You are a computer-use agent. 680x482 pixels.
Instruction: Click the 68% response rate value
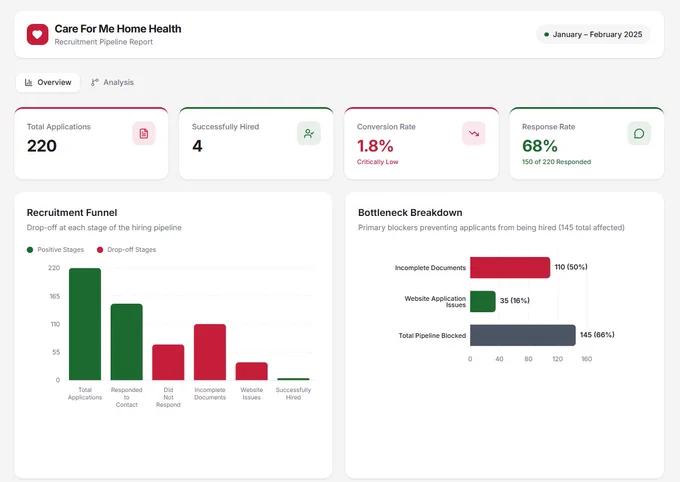[x=540, y=146]
